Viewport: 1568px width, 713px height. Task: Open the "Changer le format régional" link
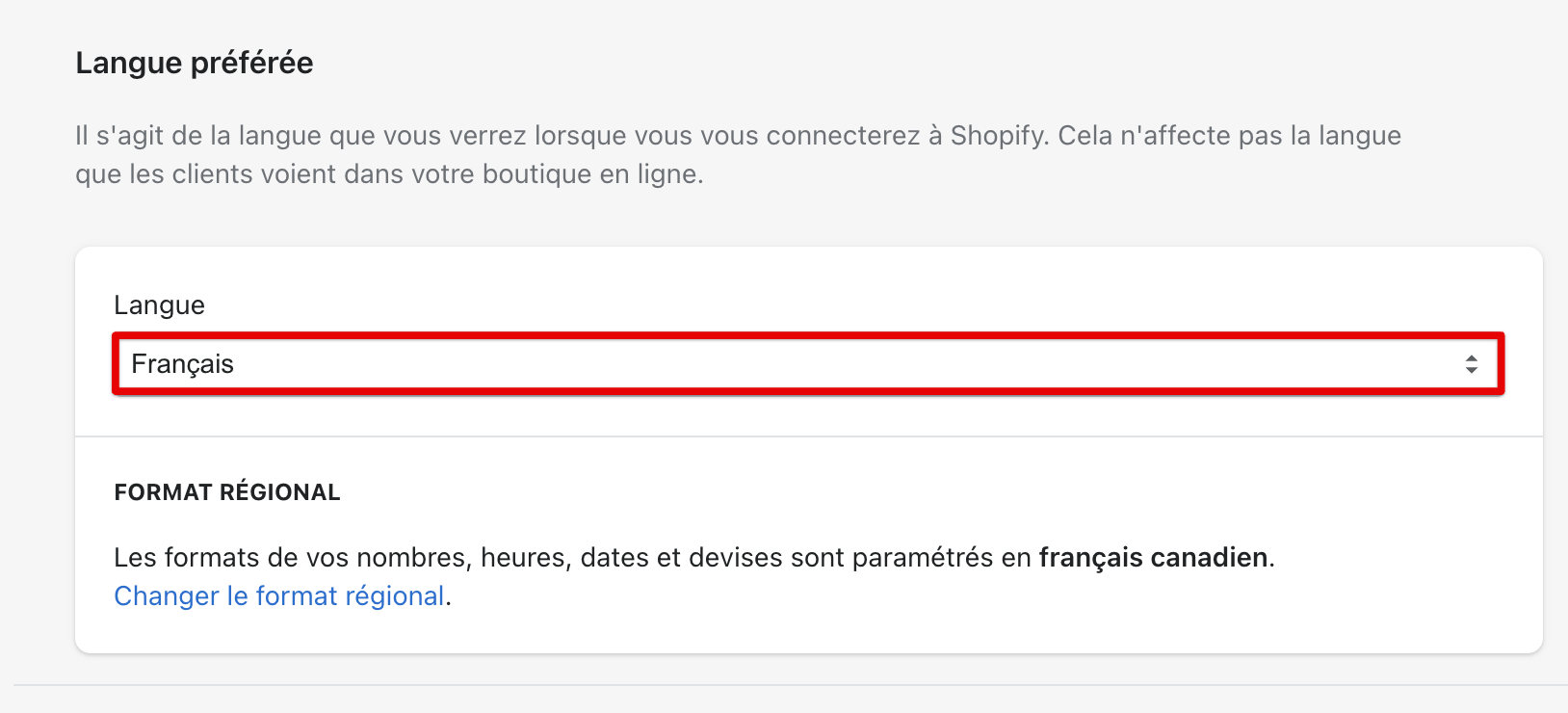(279, 596)
